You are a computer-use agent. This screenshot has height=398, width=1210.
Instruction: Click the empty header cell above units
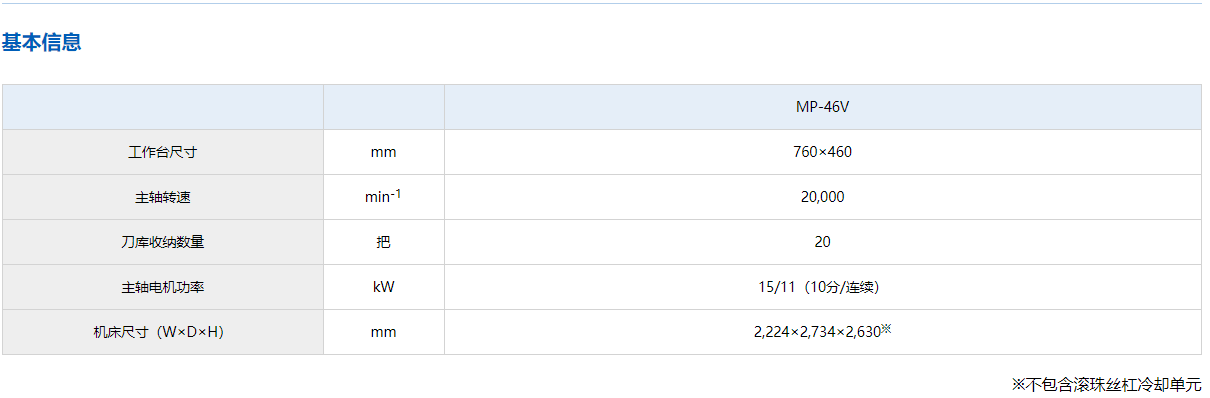tap(383, 107)
